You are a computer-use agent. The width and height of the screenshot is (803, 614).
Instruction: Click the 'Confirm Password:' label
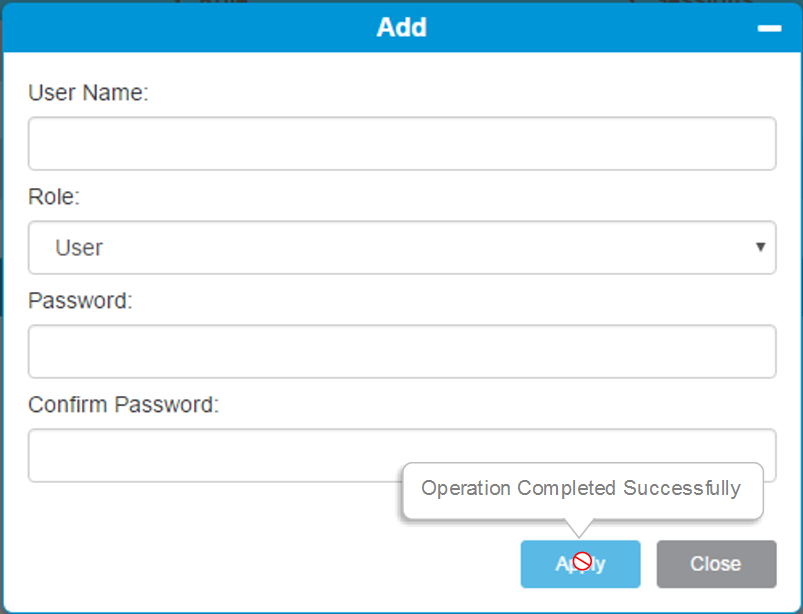coord(123,405)
